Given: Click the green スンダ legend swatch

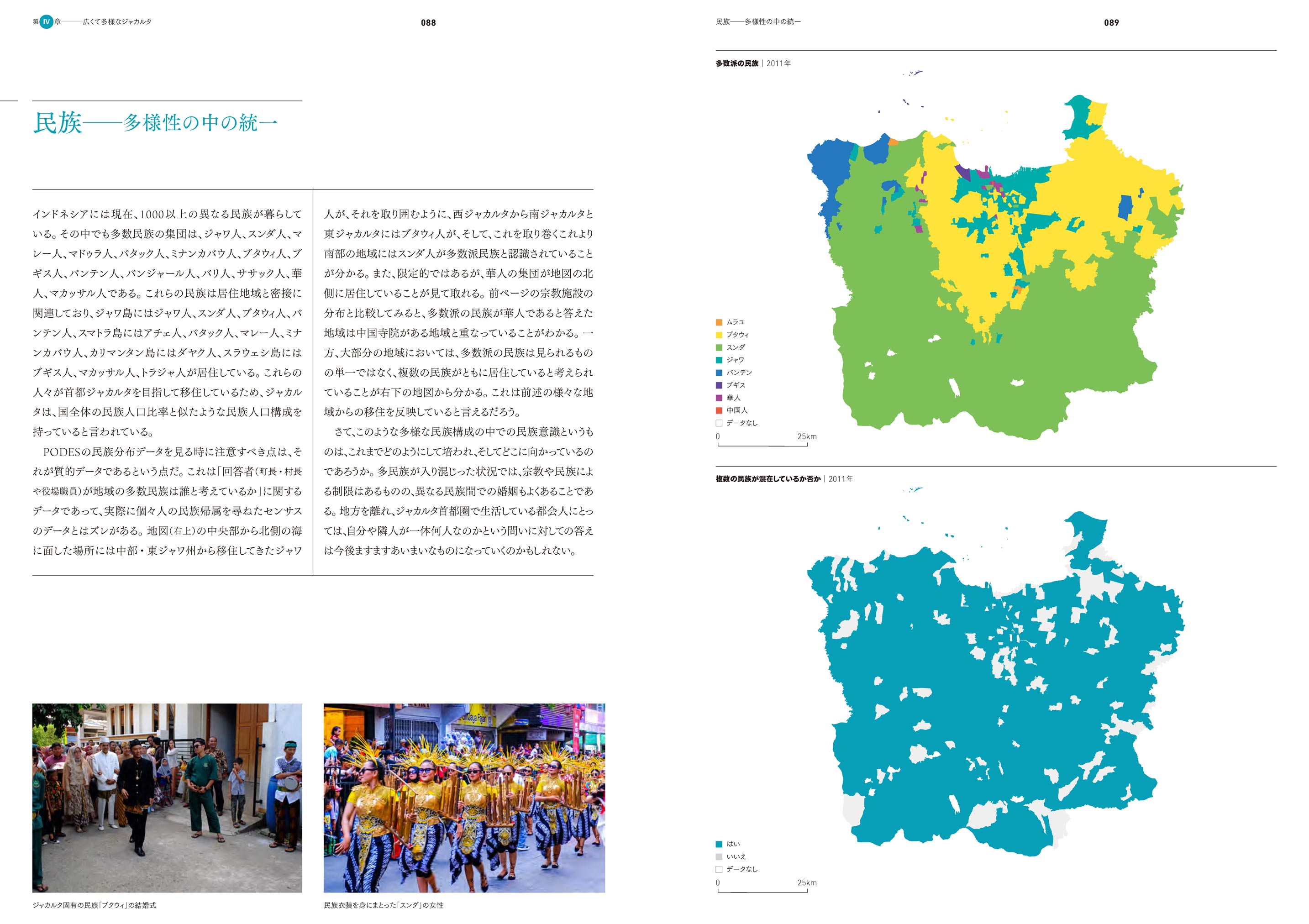Looking at the screenshot, I should pos(719,347).
